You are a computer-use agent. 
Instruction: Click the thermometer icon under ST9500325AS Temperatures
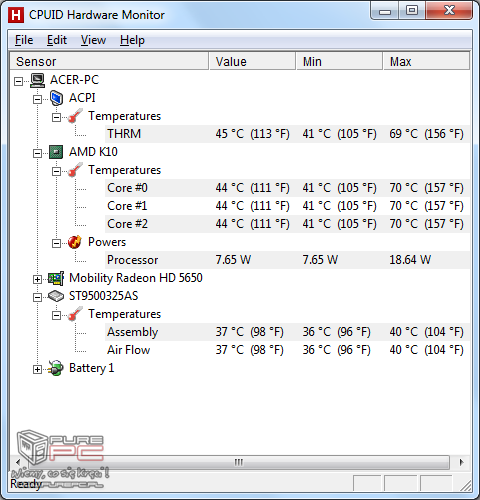point(75,314)
